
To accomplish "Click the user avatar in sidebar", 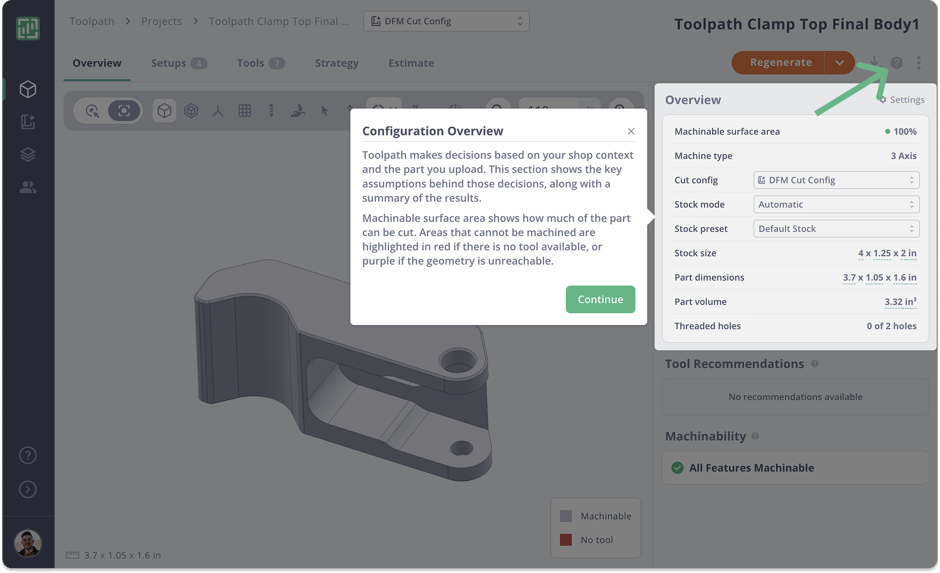I will tap(28, 543).
